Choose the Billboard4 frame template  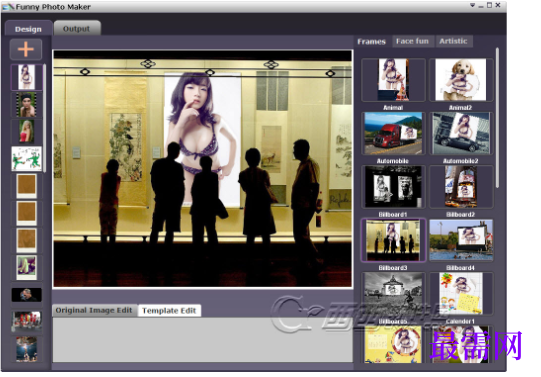click(x=461, y=240)
